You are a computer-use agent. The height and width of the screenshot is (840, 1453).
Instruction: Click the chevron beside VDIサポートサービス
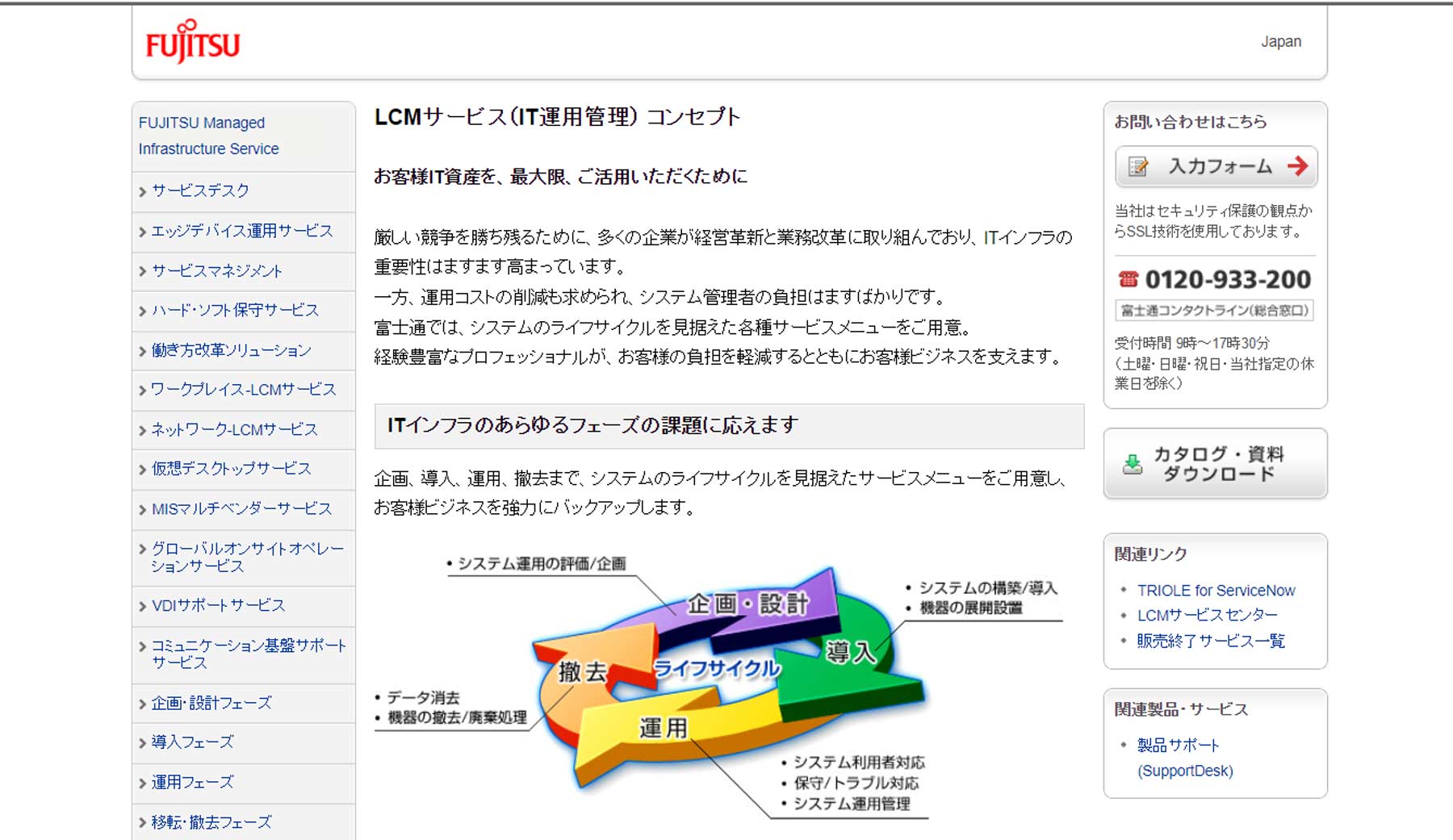pyautogui.click(x=142, y=606)
